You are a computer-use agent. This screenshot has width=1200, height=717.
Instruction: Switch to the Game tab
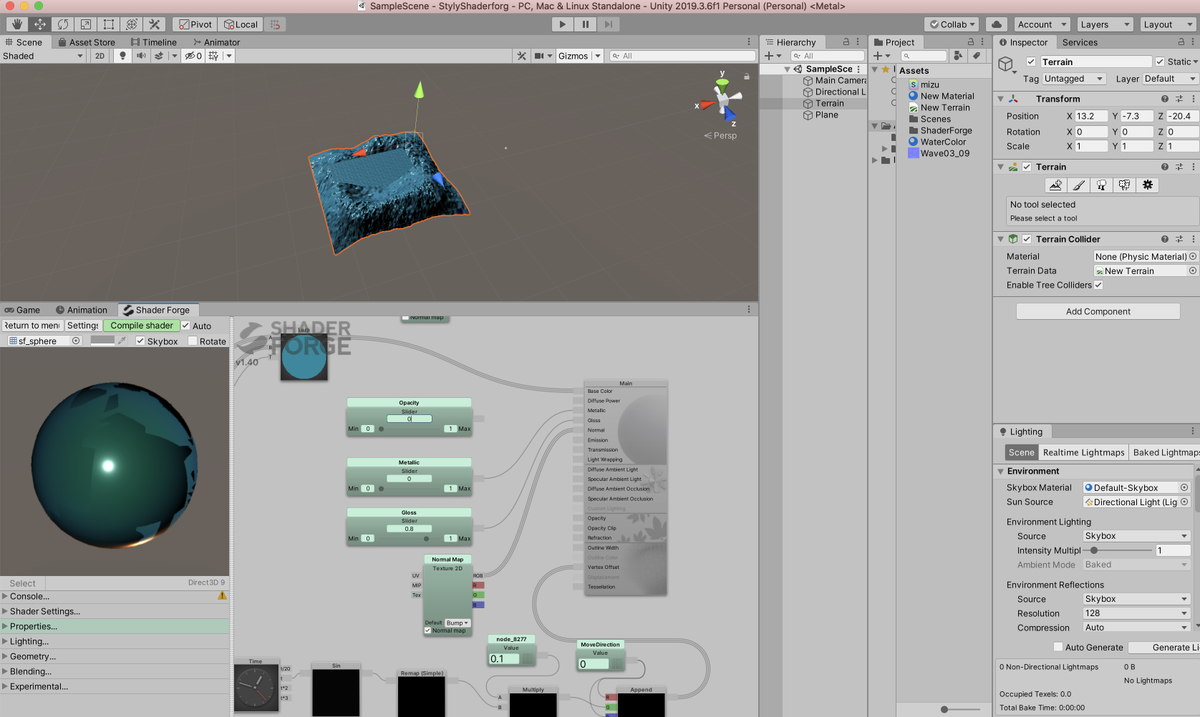coord(24,309)
